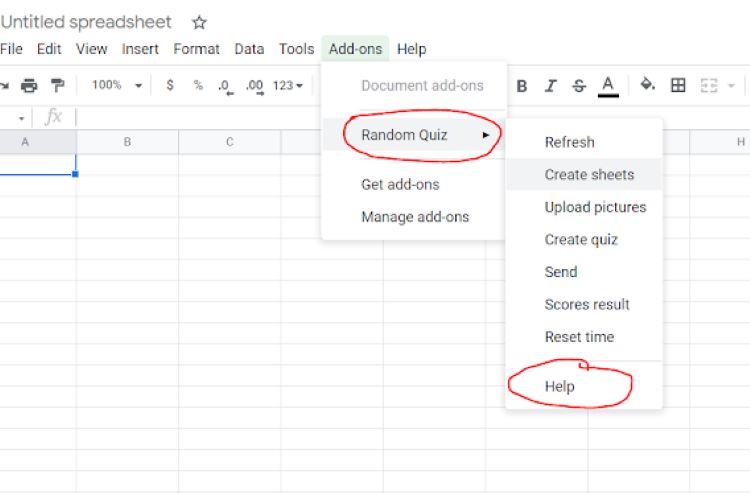Open the Data menu

coord(249,49)
